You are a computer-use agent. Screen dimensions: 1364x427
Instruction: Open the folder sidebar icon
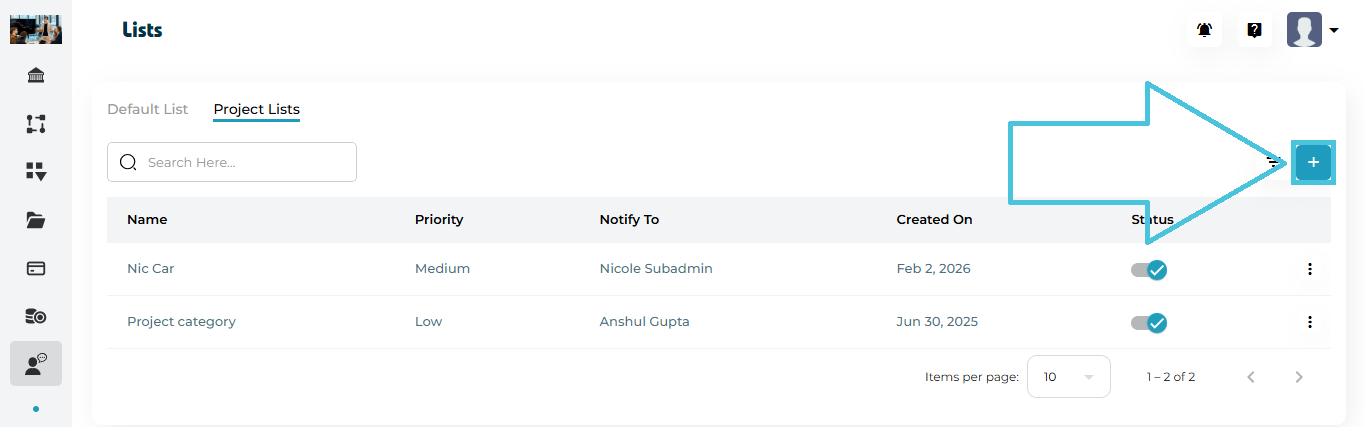pyautogui.click(x=36, y=220)
